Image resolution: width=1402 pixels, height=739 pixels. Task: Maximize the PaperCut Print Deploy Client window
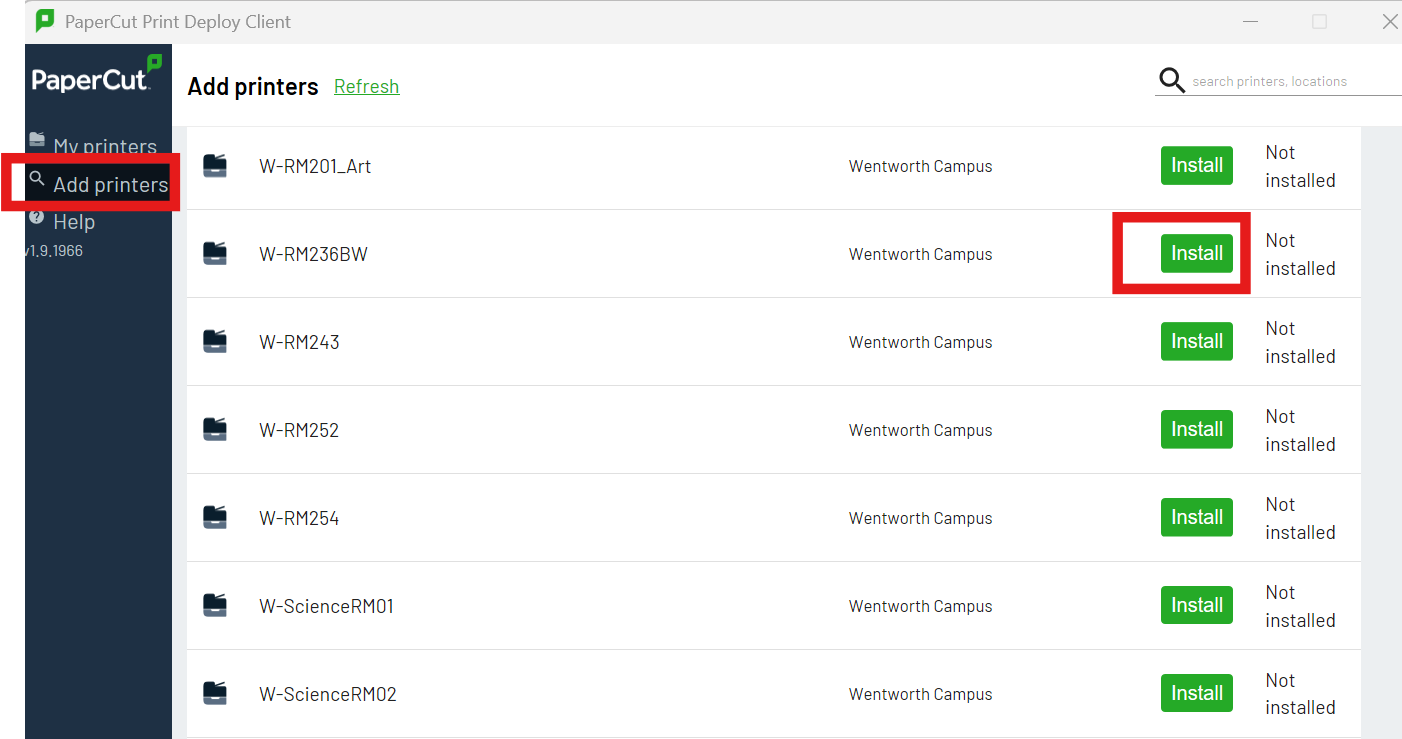1319,21
